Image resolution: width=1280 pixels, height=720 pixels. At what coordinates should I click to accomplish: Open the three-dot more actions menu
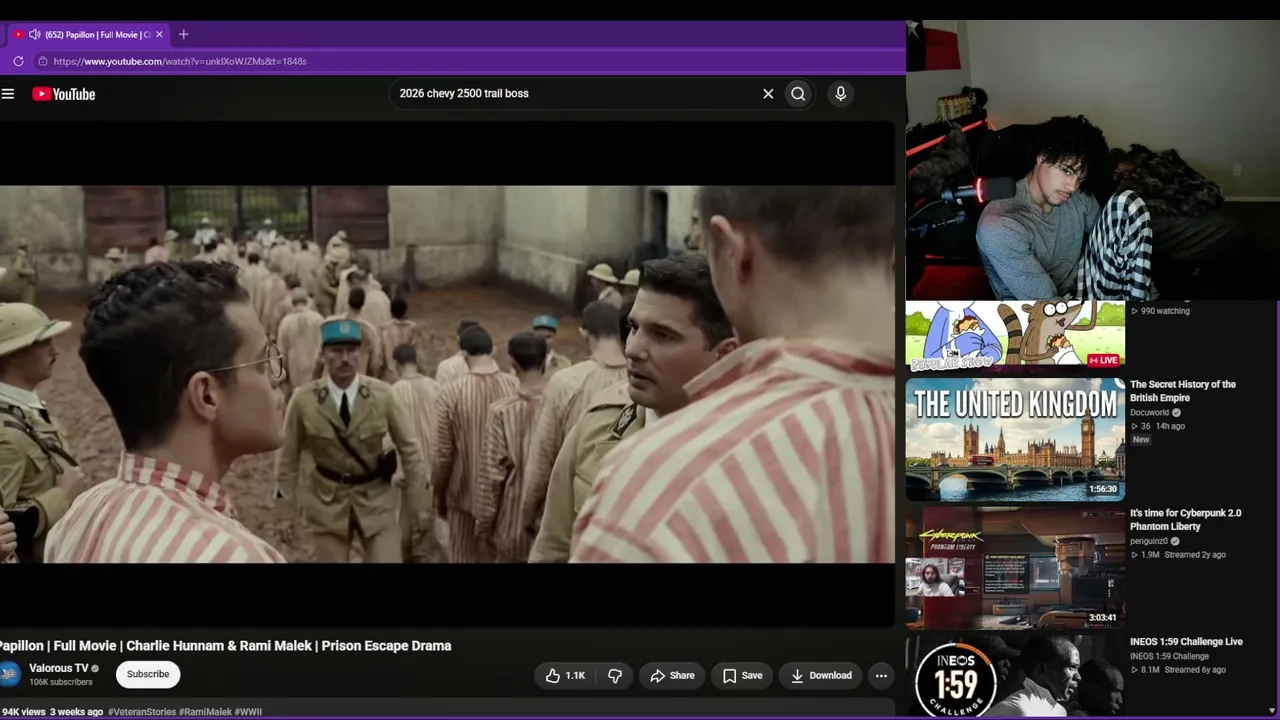881,676
